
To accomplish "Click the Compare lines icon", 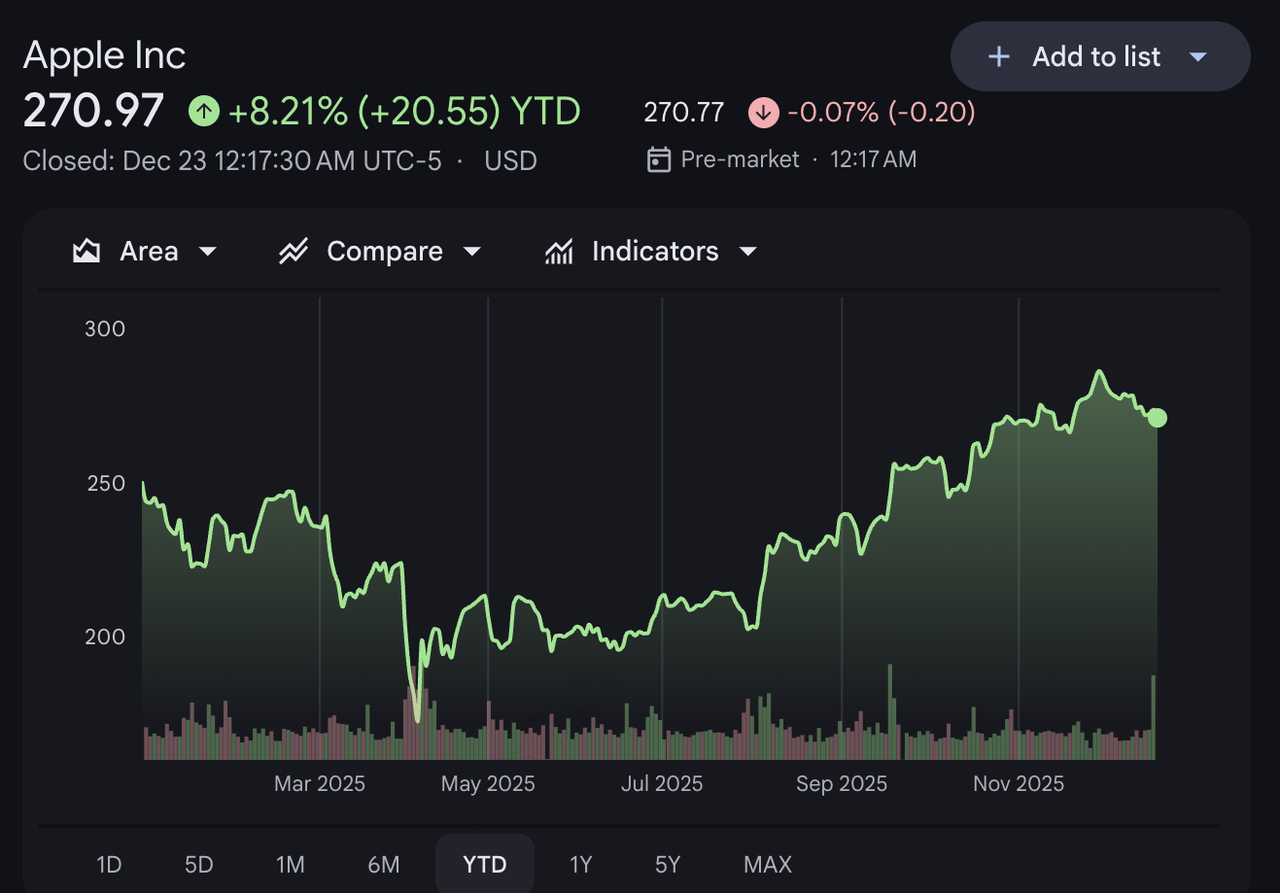I will point(293,251).
